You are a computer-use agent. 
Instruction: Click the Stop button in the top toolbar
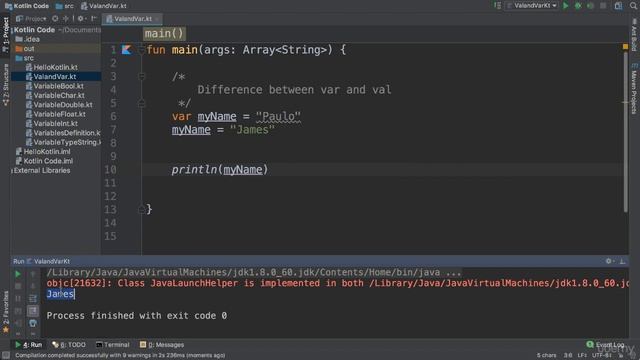(603, 6)
